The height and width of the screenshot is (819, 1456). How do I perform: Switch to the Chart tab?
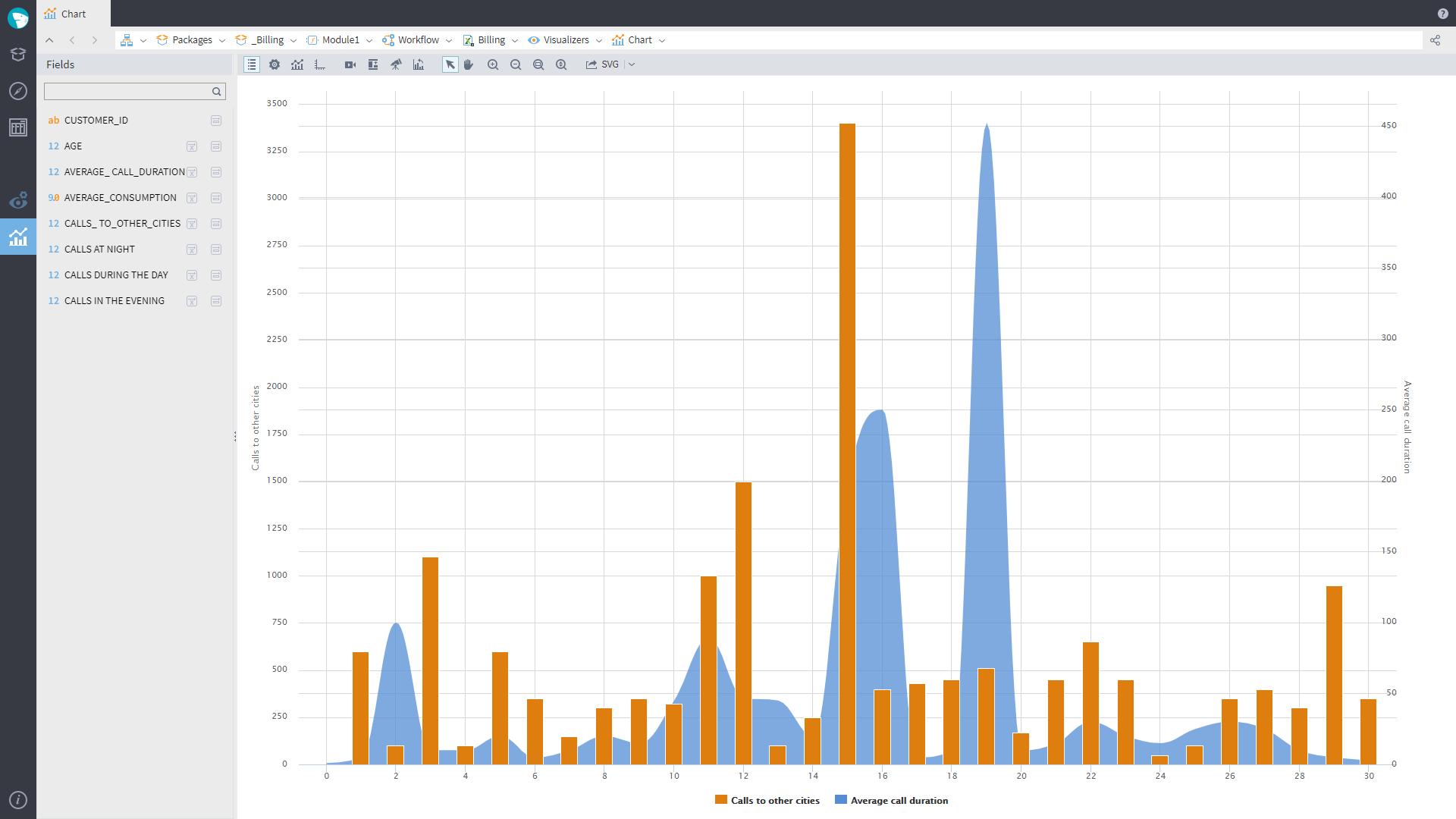pyautogui.click(x=73, y=13)
